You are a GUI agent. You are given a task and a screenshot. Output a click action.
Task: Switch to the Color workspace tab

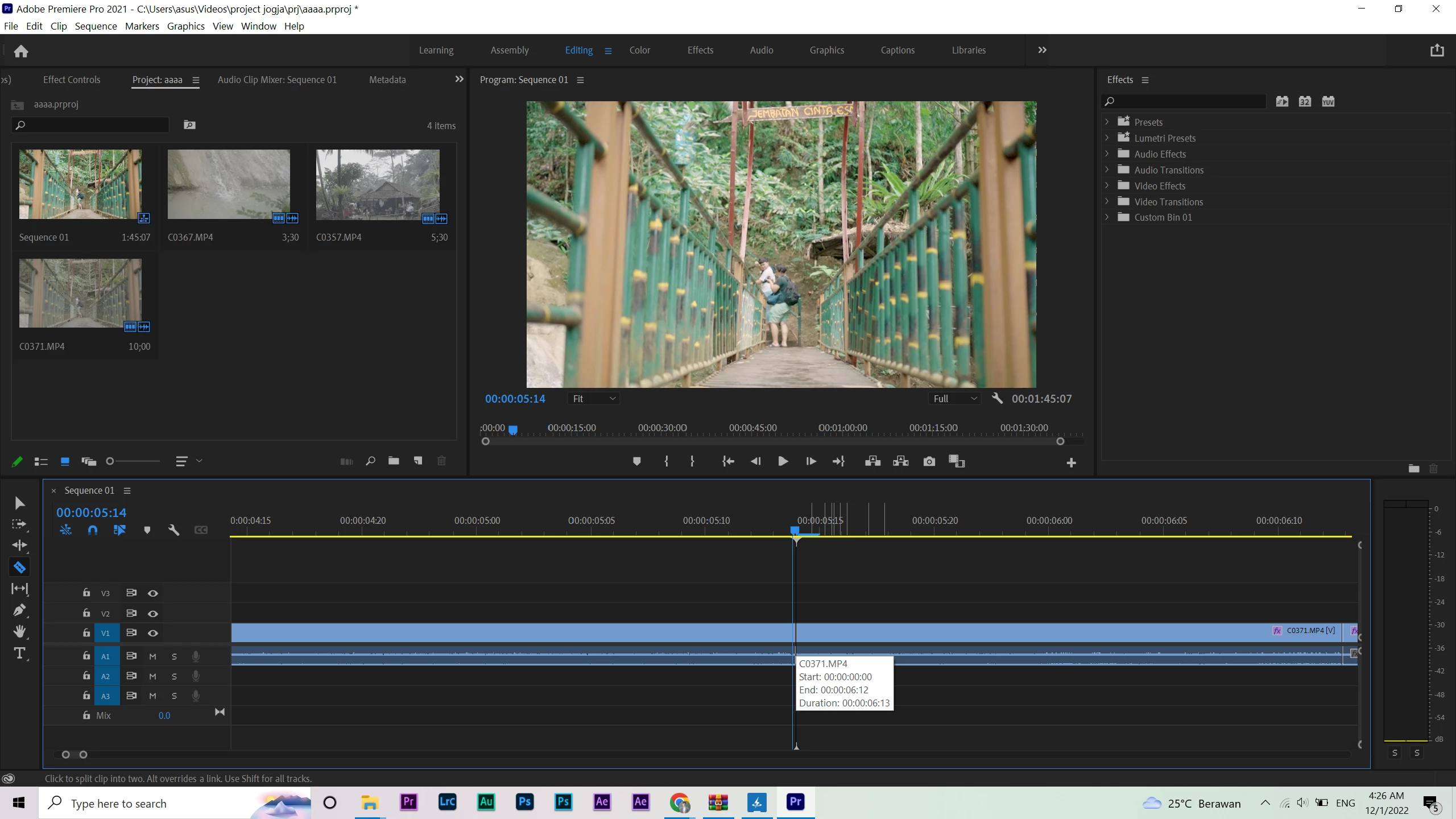point(639,50)
